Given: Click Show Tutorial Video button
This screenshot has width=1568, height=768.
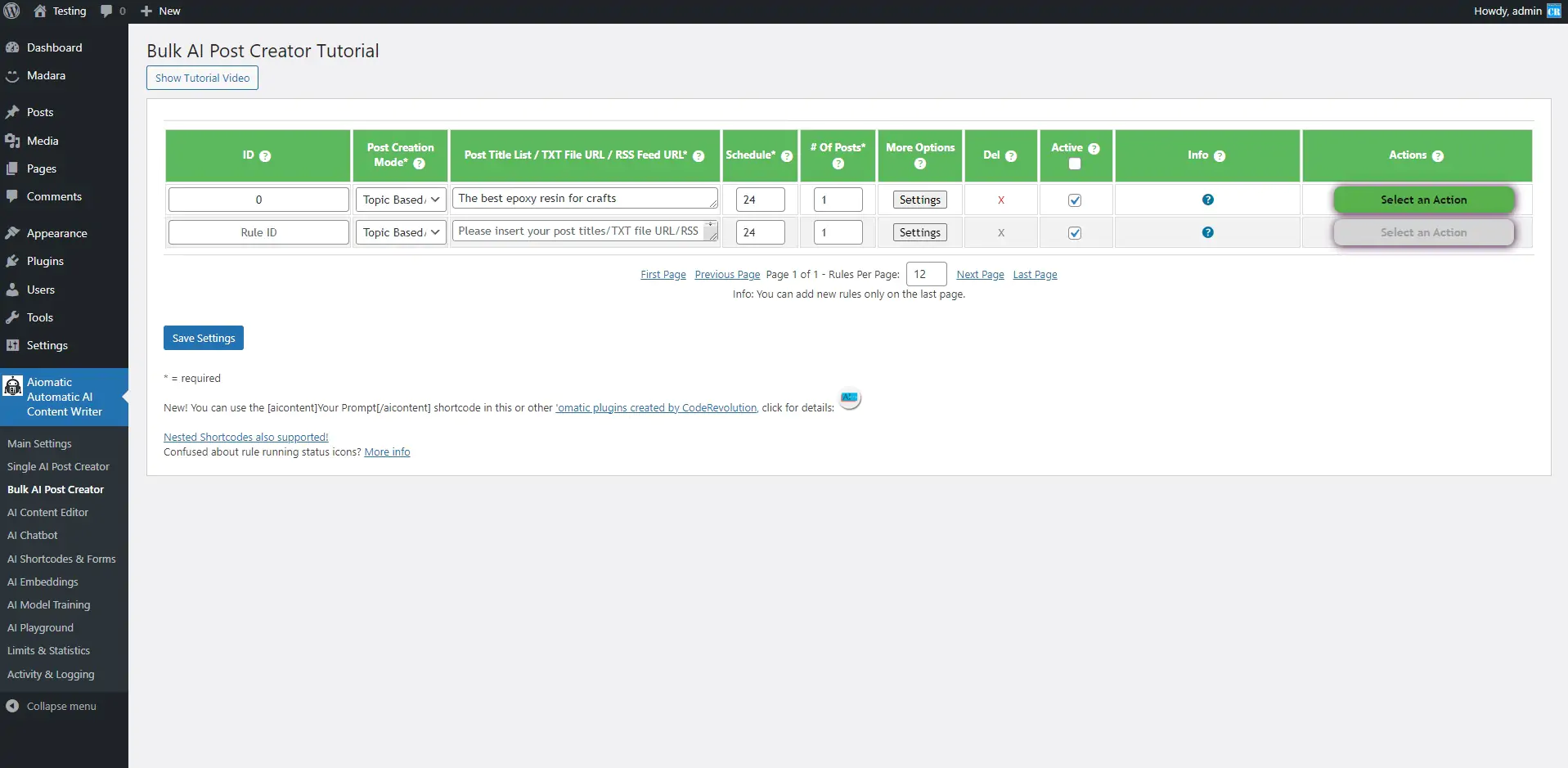Looking at the screenshot, I should pos(202,78).
